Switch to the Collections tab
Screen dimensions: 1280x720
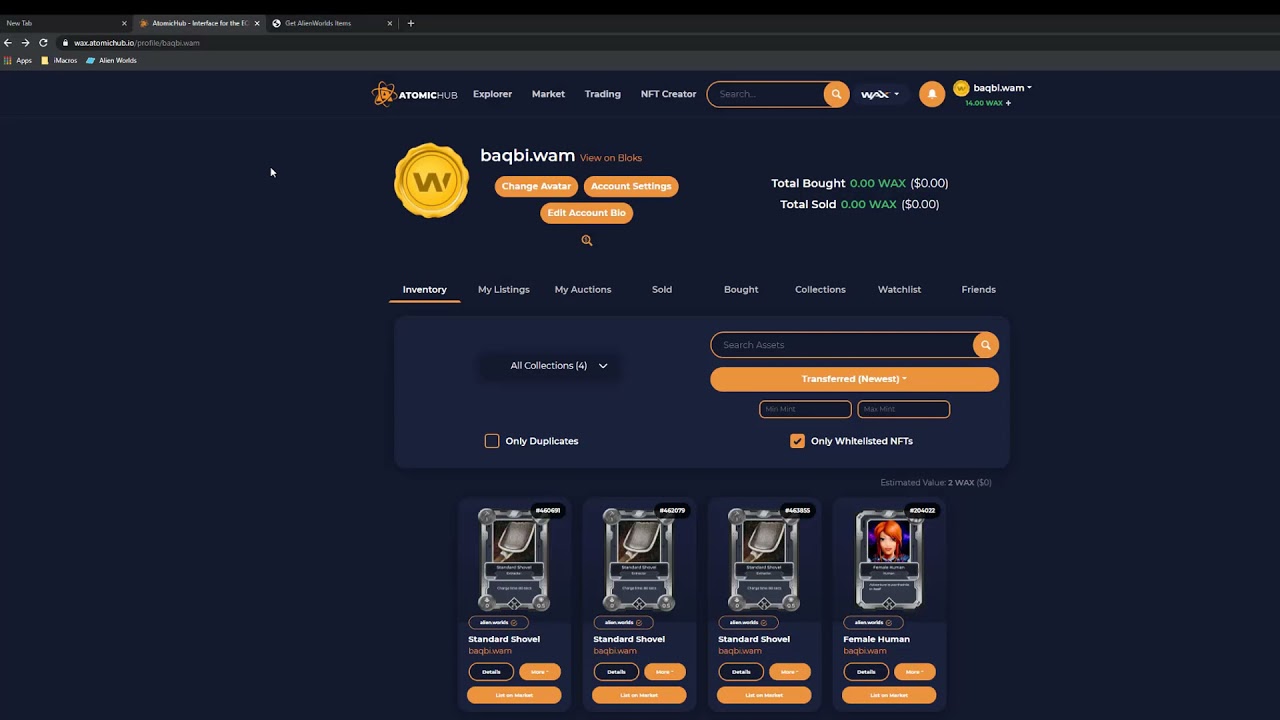(x=820, y=289)
